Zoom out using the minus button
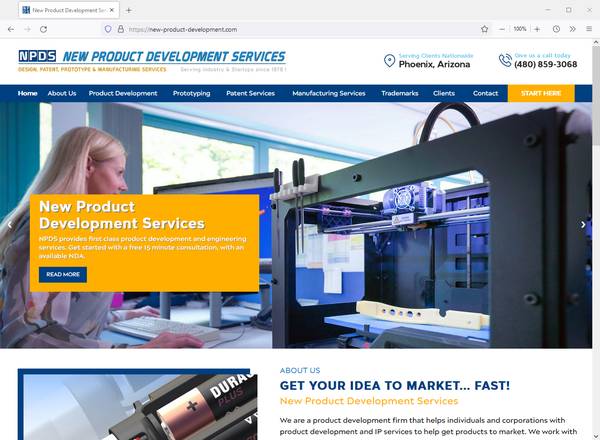This screenshot has height=440, width=600. [x=502, y=29]
